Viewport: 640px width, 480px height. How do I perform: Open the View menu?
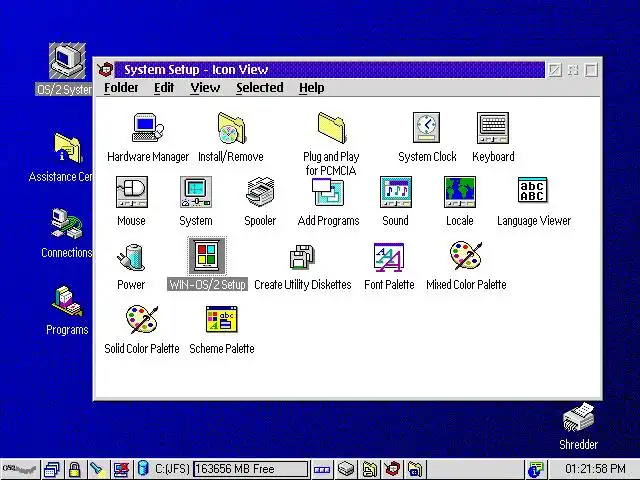205,87
